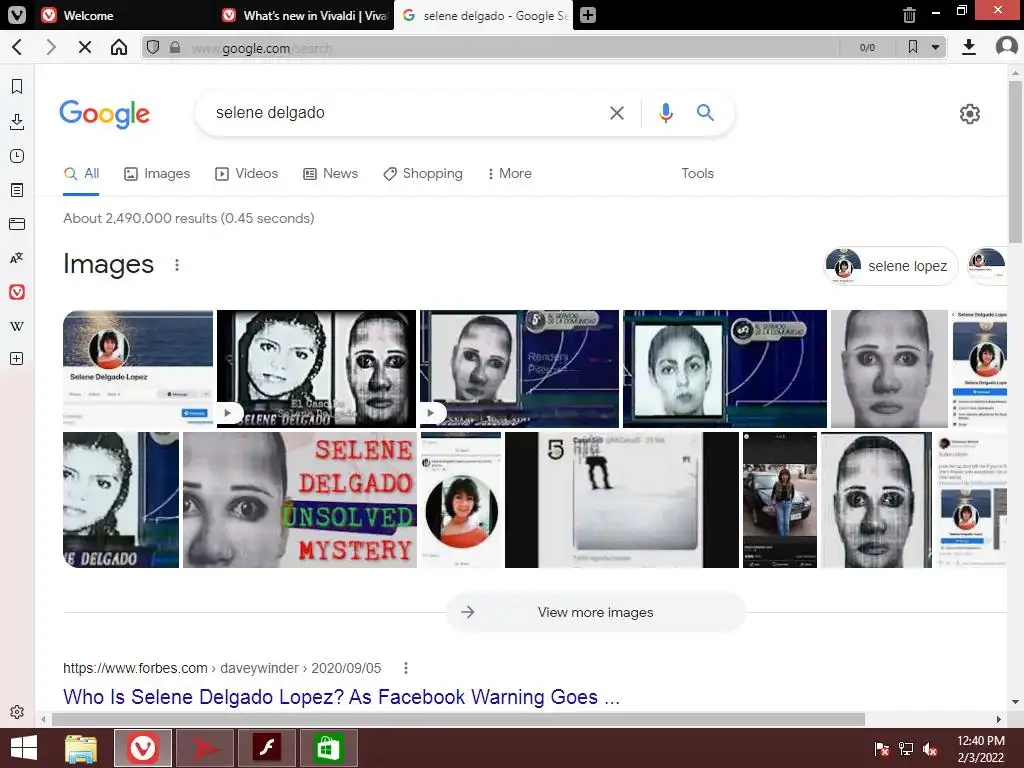This screenshot has height=768, width=1024.
Task: Open the content blocker shield icon
Action: (153, 47)
